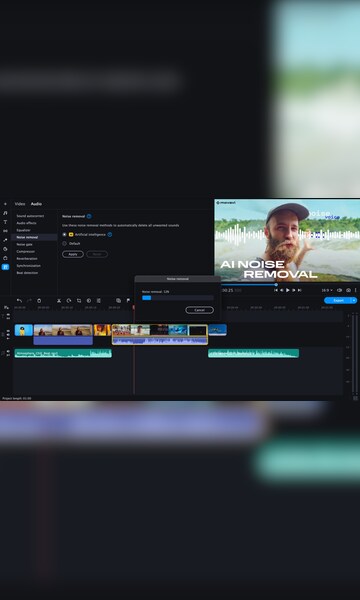Click the help icon next to Noise removal heading

[x=89, y=216]
